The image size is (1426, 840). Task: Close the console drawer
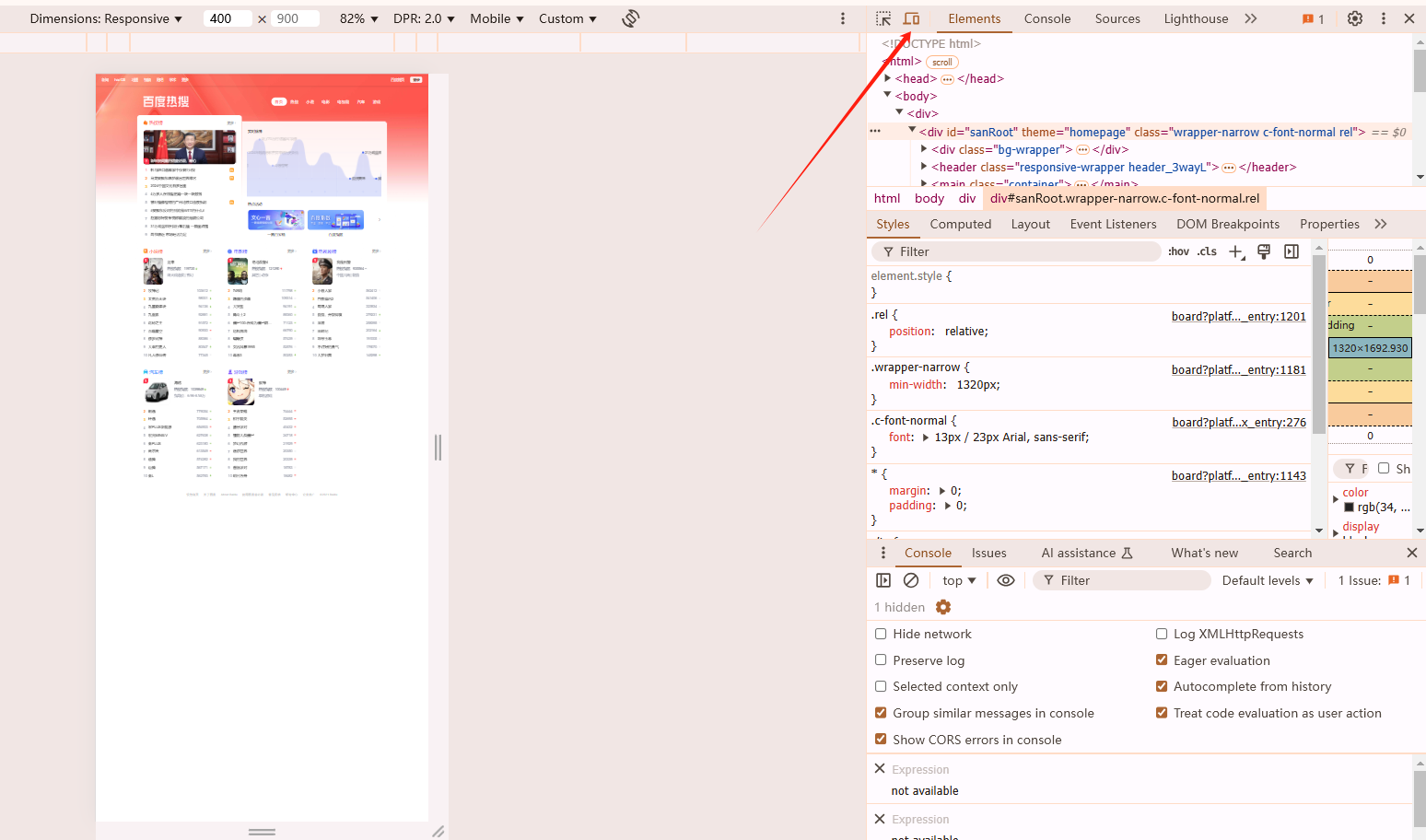[1412, 553]
